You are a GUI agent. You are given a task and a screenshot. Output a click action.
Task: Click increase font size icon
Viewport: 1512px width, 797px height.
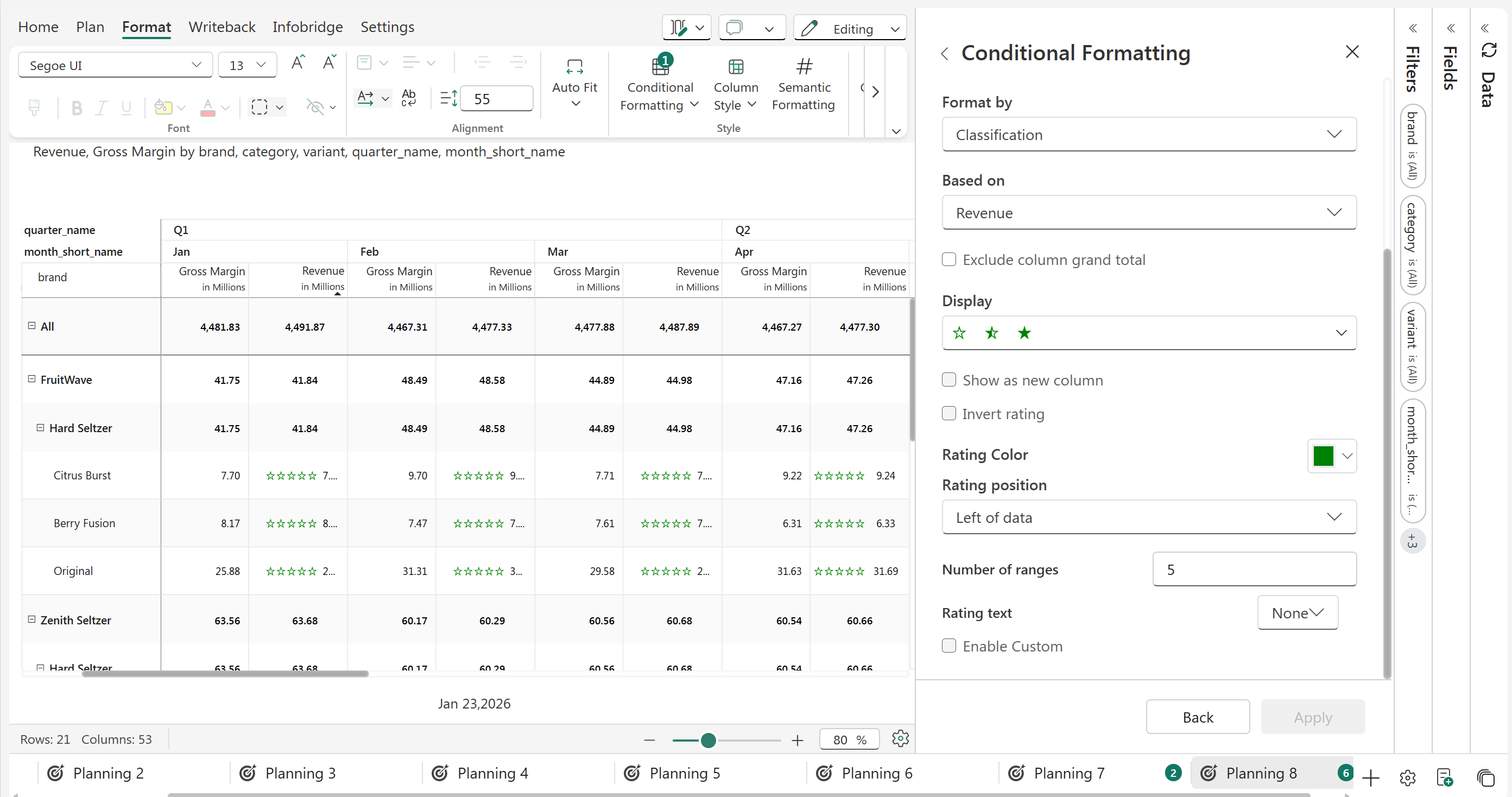tap(298, 62)
